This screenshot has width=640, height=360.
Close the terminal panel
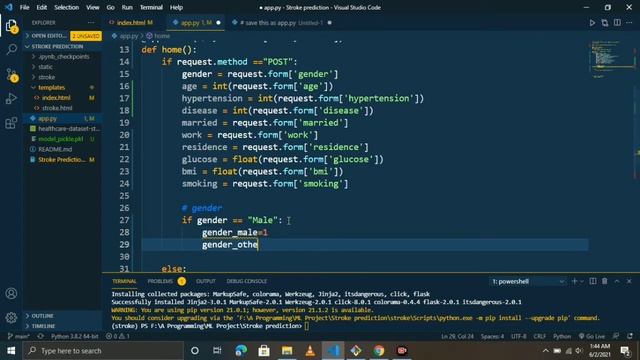629,281
